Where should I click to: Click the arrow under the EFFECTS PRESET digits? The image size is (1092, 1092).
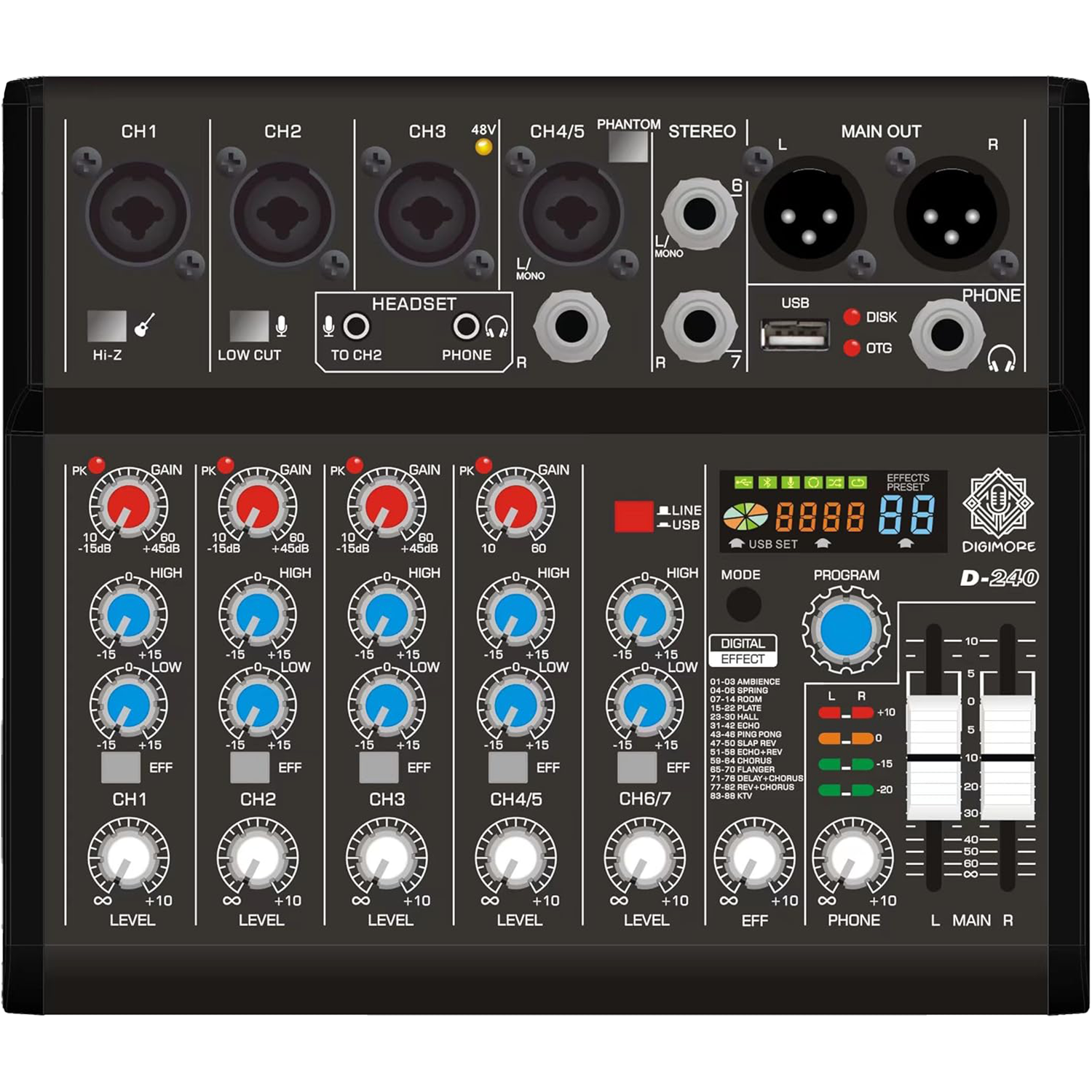click(906, 542)
